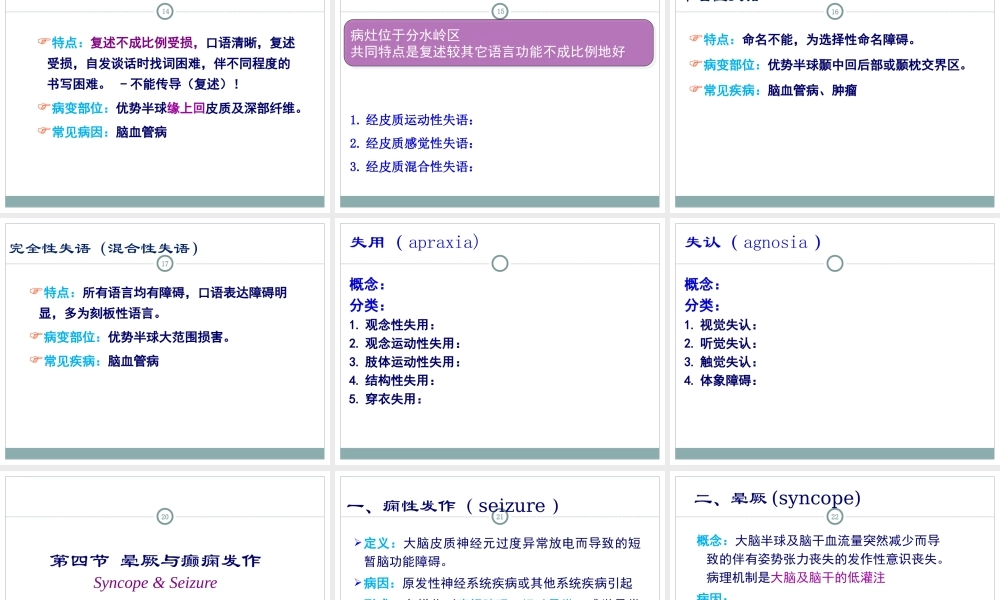Click the teal footer bar on slide 17
Viewport: 1000px width, 600px height.
tap(165, 450)
